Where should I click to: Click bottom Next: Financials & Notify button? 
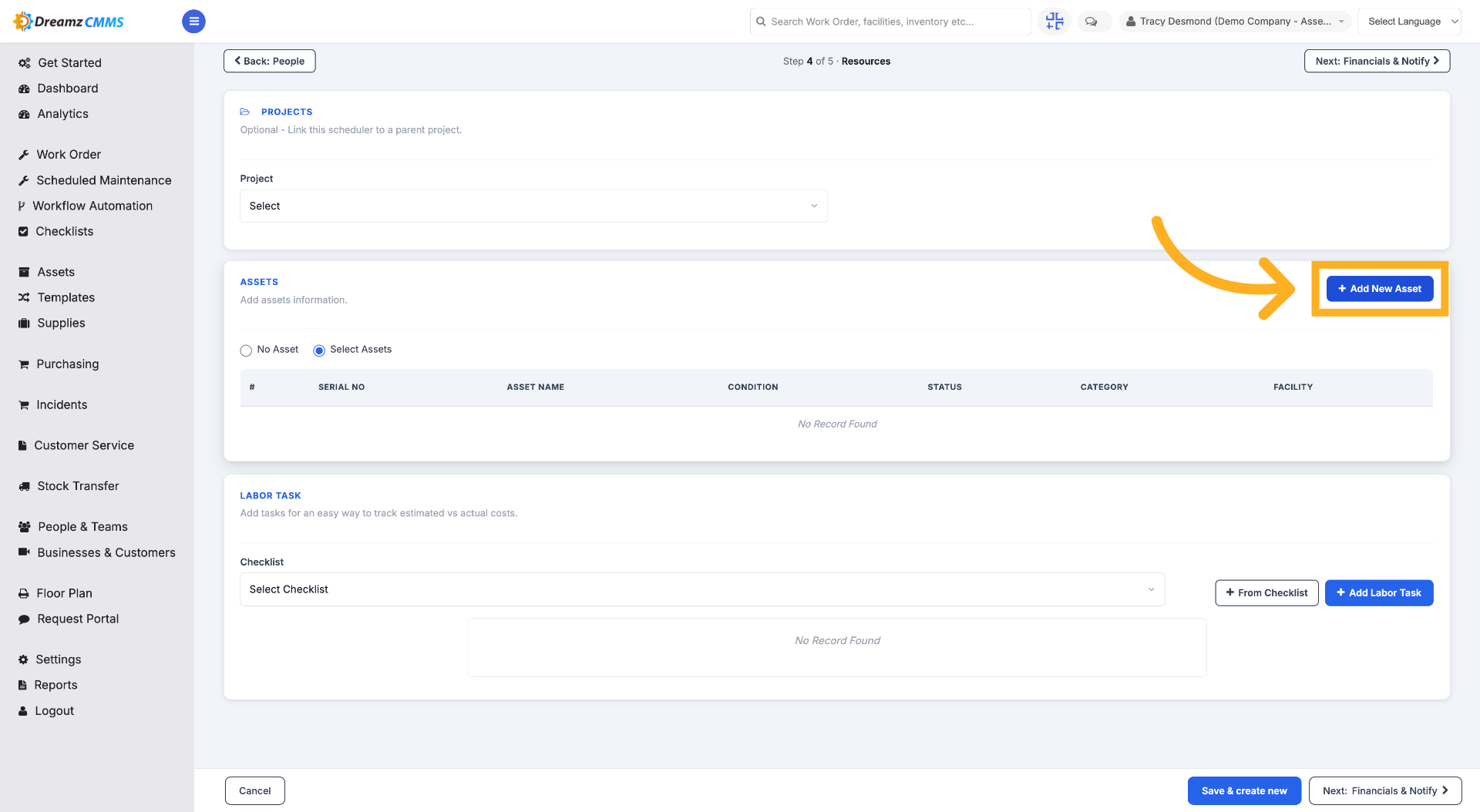(1385, 791)
